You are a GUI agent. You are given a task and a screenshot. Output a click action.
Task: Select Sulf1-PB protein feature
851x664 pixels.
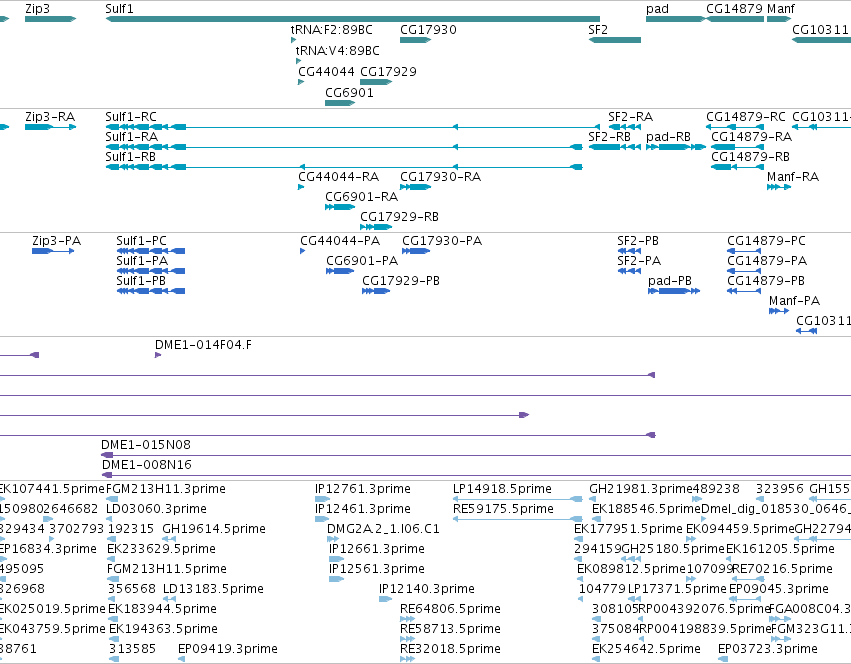pyautogui.click(x=151, y=291)
